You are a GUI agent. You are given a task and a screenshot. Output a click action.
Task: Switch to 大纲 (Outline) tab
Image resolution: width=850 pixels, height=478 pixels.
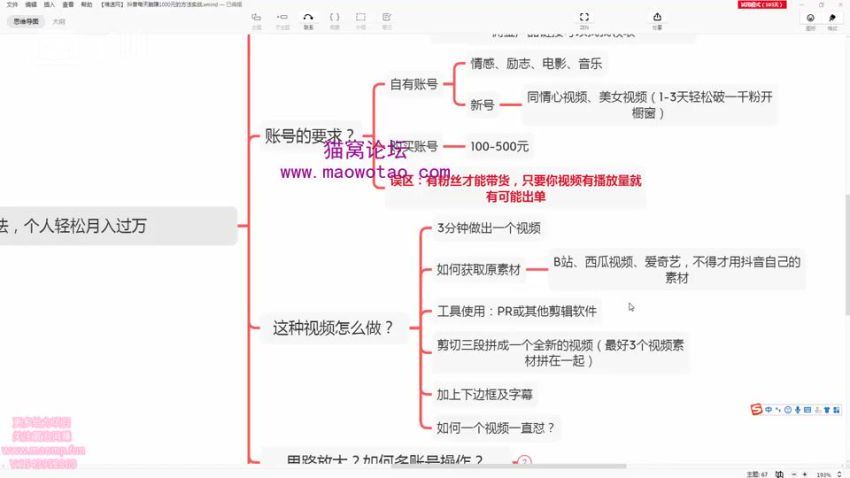pyautogui.click(x=59, y=21)
